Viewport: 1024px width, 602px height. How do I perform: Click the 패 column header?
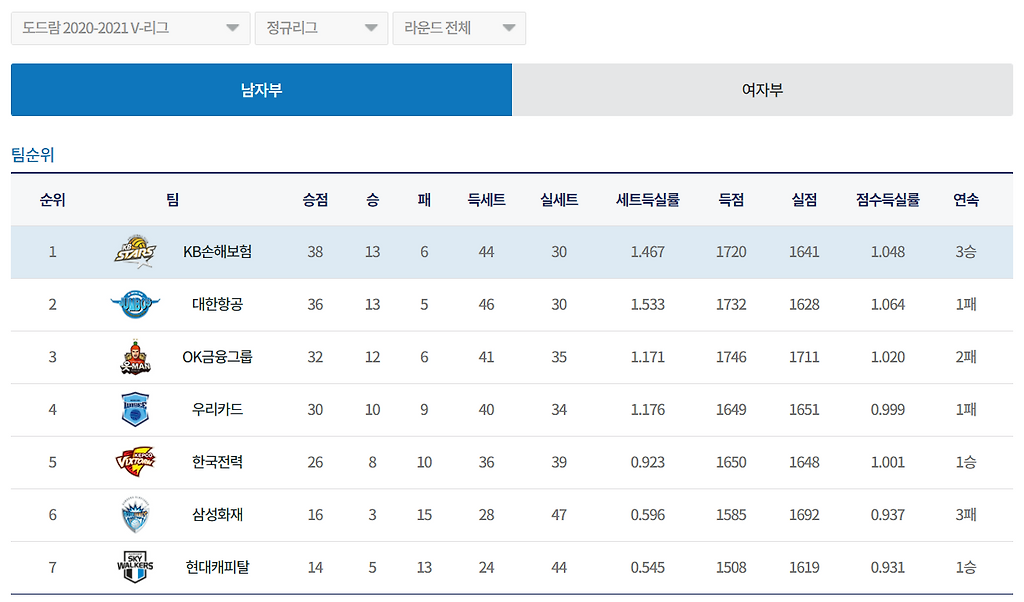(424, 200)
